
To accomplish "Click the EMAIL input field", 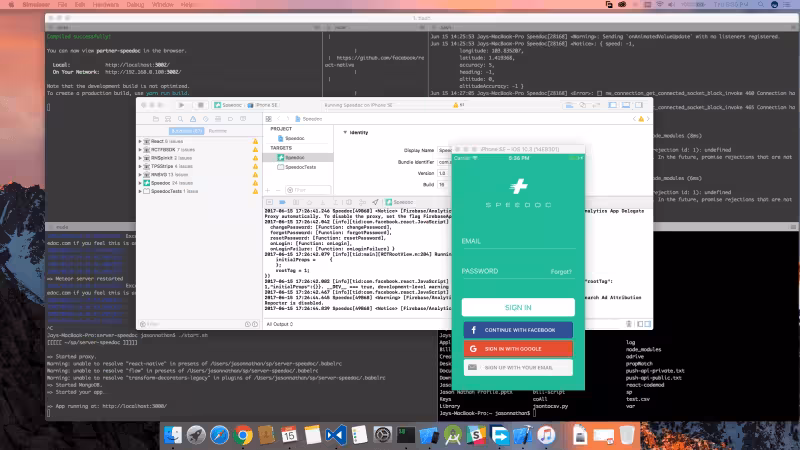I will (x=517, y=240).
